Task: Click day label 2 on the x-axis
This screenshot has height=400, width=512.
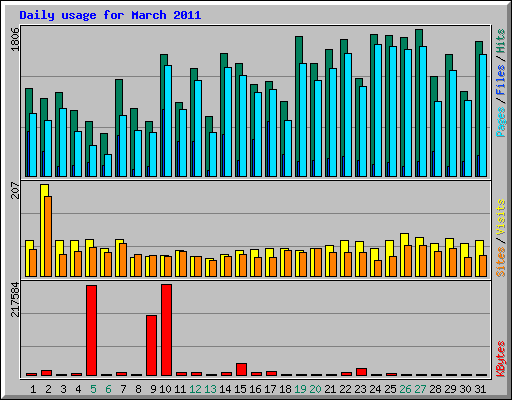Action: (x=48, y=389)
